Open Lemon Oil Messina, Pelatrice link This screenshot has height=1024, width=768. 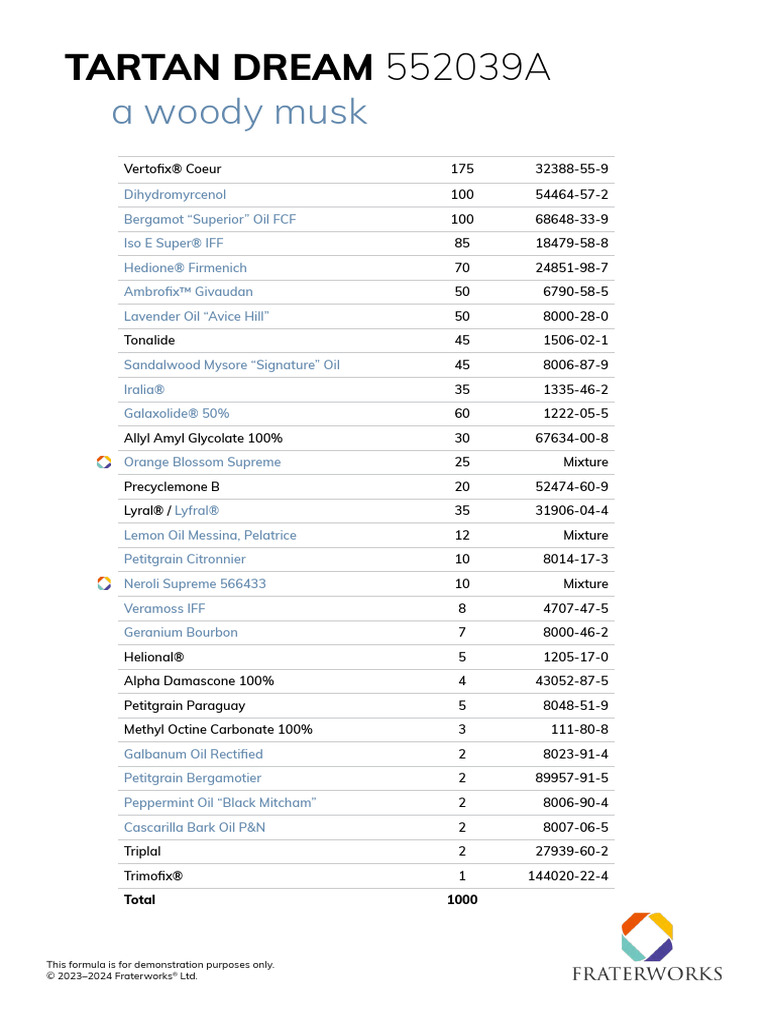[210, 535]
